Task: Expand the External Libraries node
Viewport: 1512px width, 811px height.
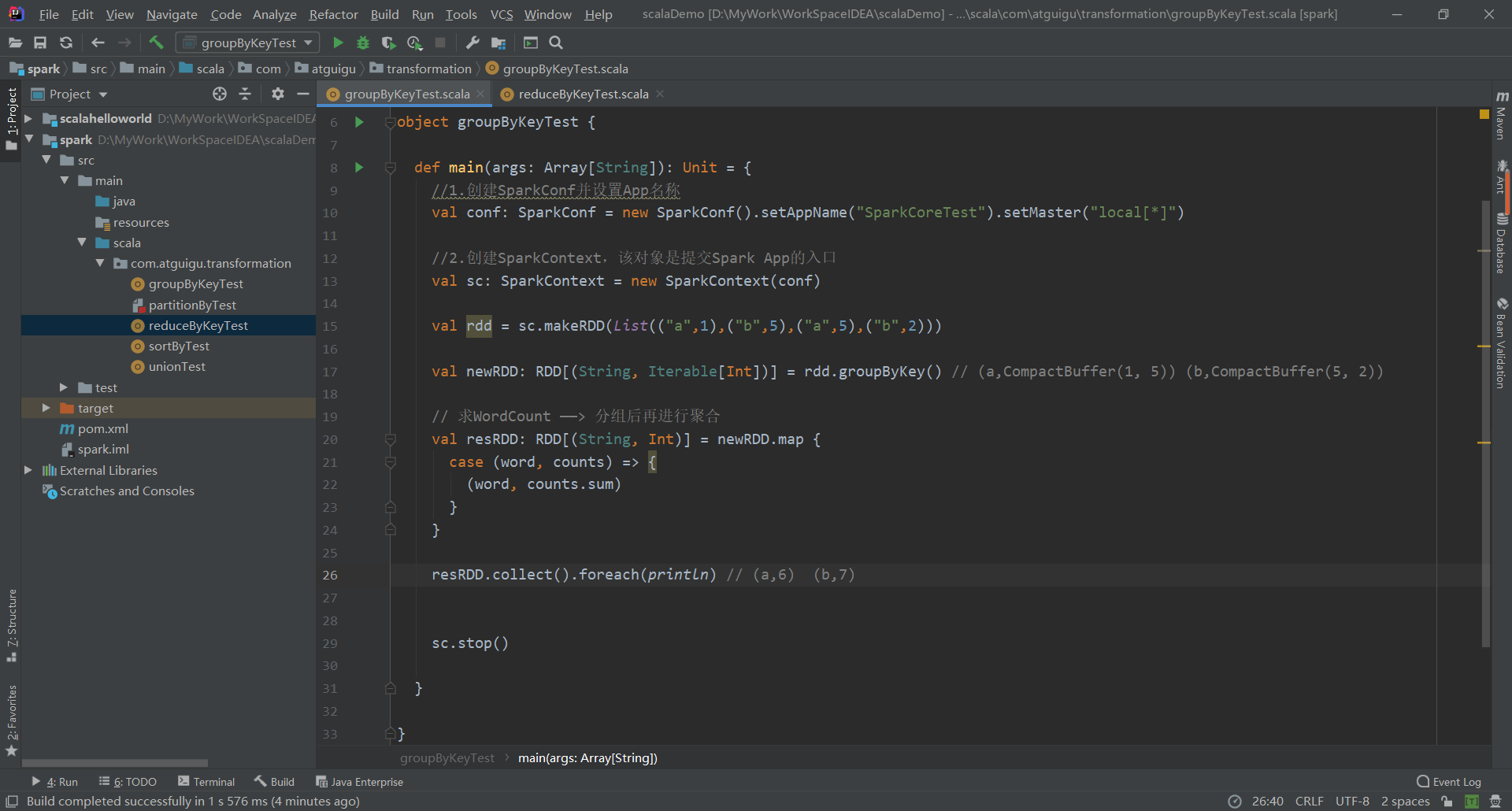Action: pos(28,470)
